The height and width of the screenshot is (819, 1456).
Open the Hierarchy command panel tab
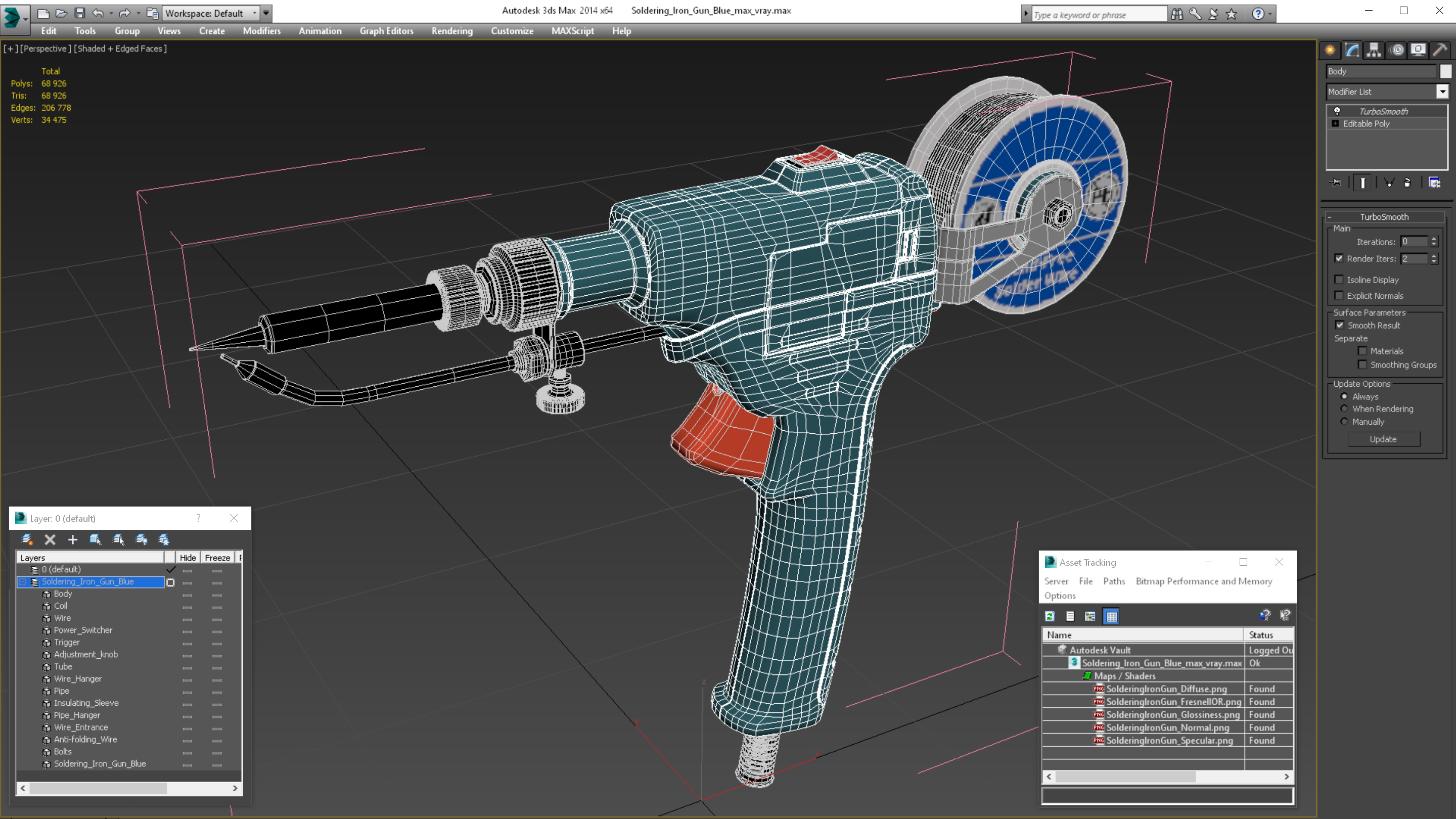(1374, 51)
